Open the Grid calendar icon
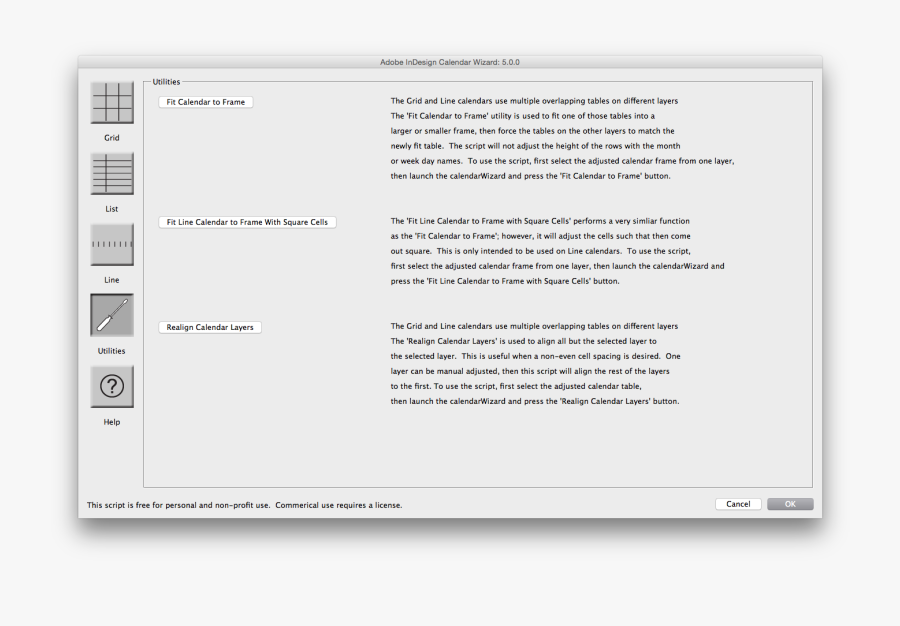 112,103
